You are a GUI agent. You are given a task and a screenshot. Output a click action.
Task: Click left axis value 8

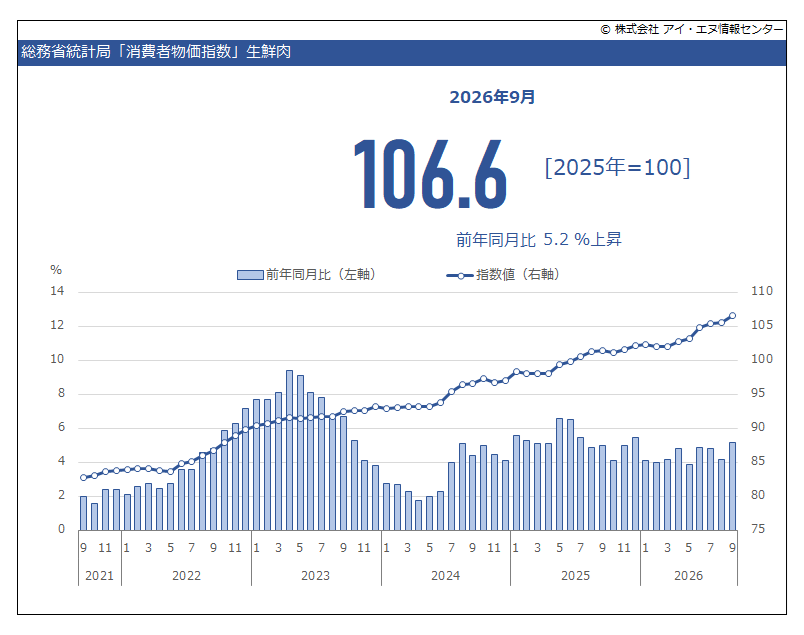[x=61, y=393]
